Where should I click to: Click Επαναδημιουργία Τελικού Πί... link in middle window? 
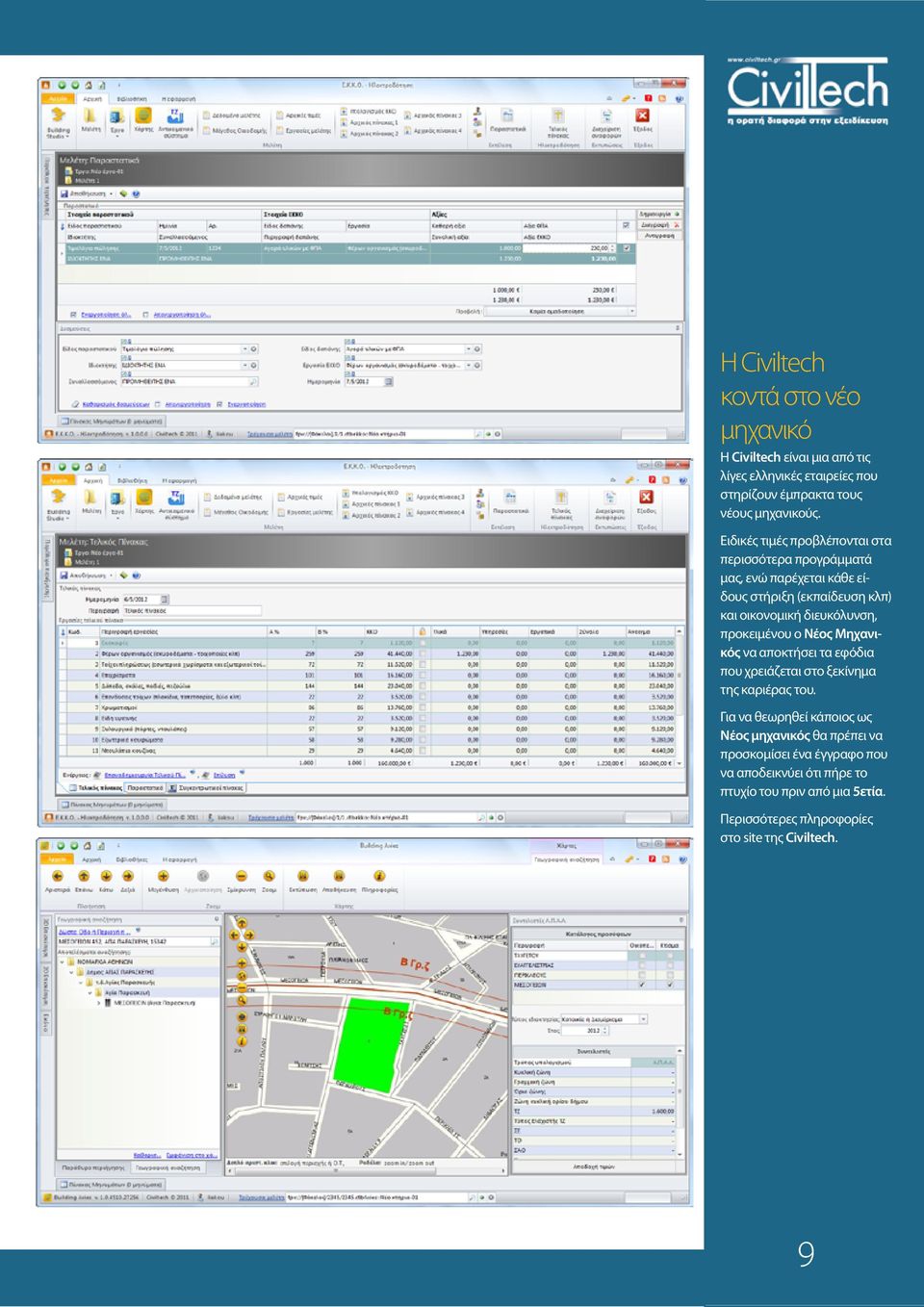(x=144, y=774)
